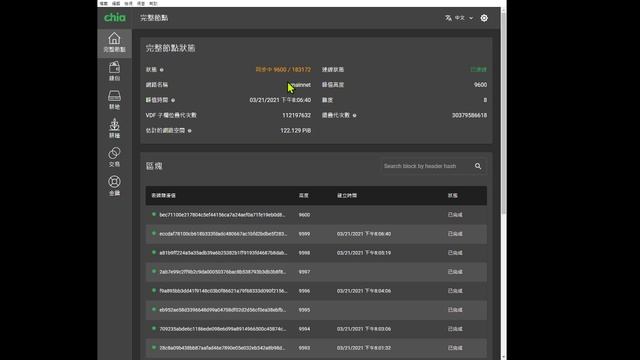
Task: Click green status dot of block 9596
Action: point(154,291)
